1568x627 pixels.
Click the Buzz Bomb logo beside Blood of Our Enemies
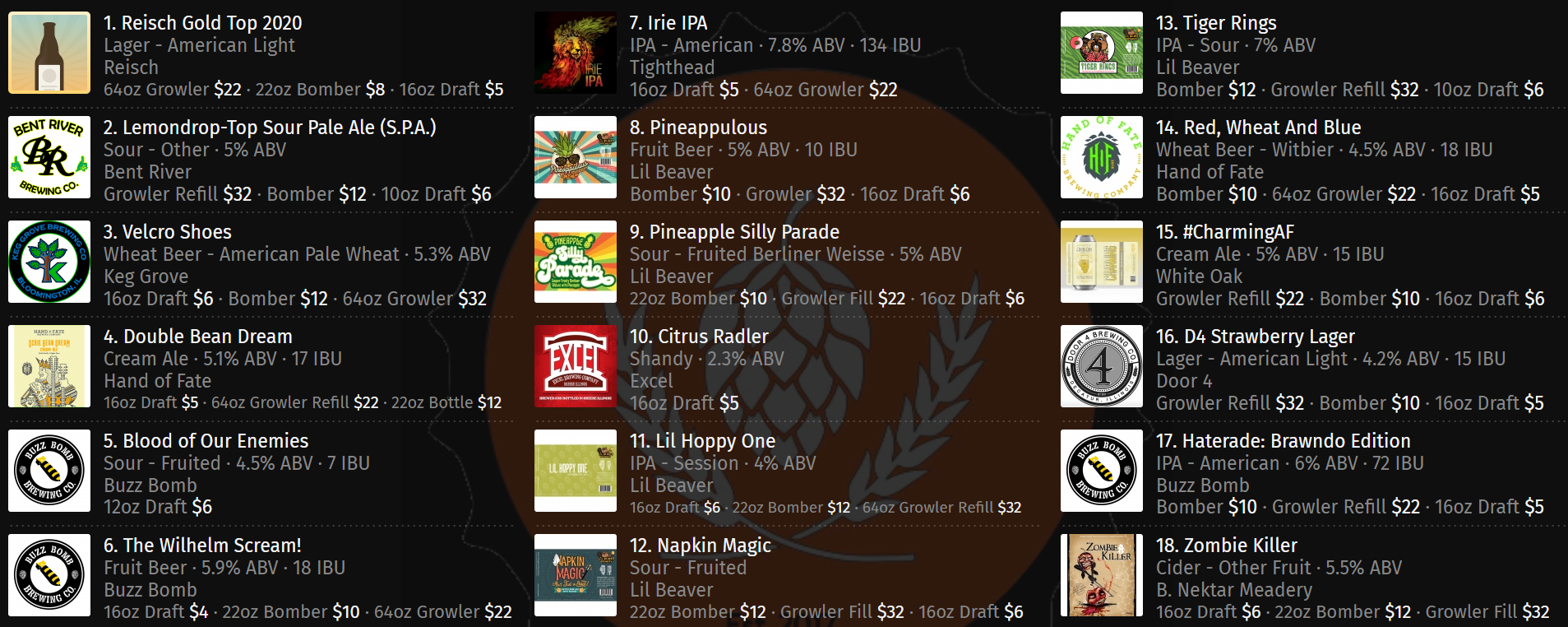[x=49, y=471]
